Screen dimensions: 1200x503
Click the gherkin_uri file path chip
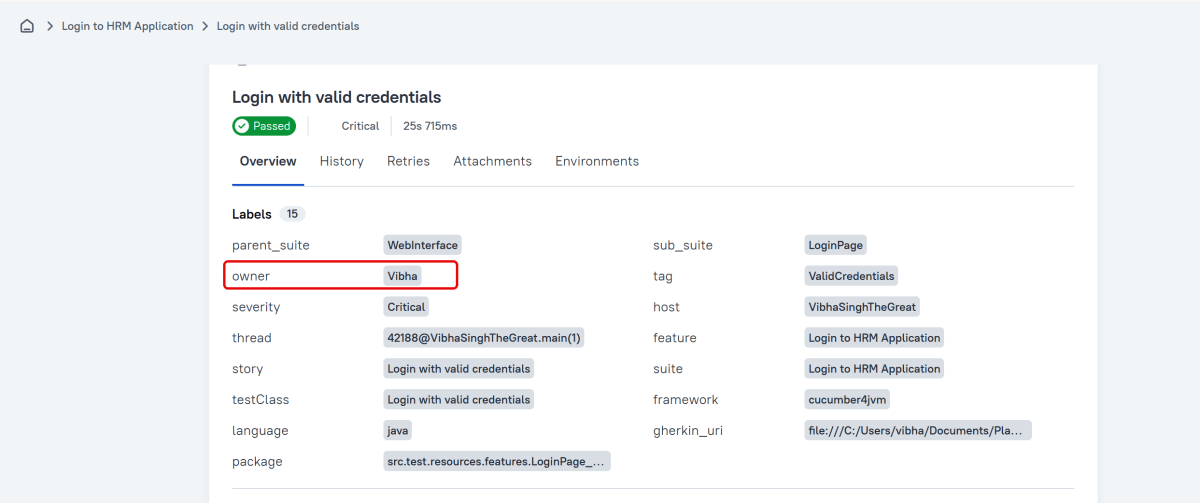click(917, 430)
